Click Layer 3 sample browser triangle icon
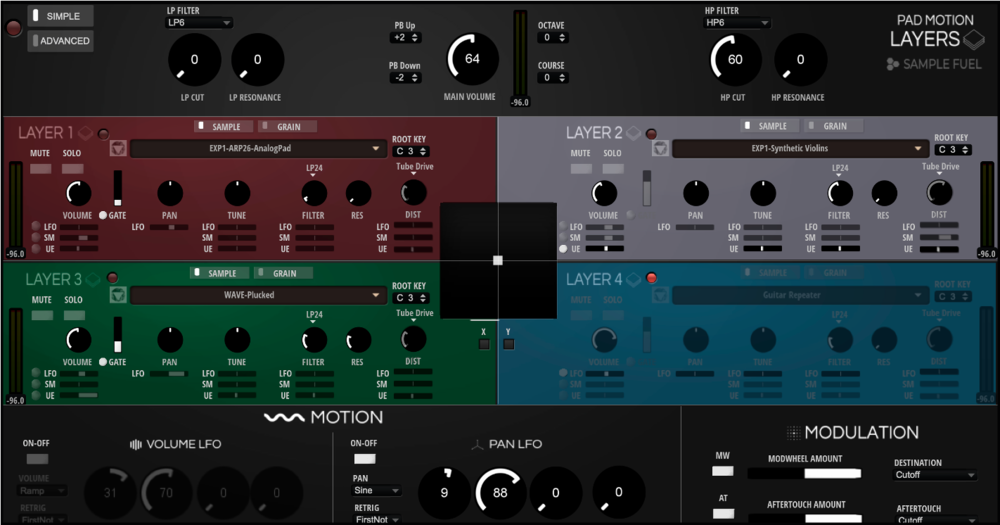This screenshot has width=1000, height=525. 118,295
